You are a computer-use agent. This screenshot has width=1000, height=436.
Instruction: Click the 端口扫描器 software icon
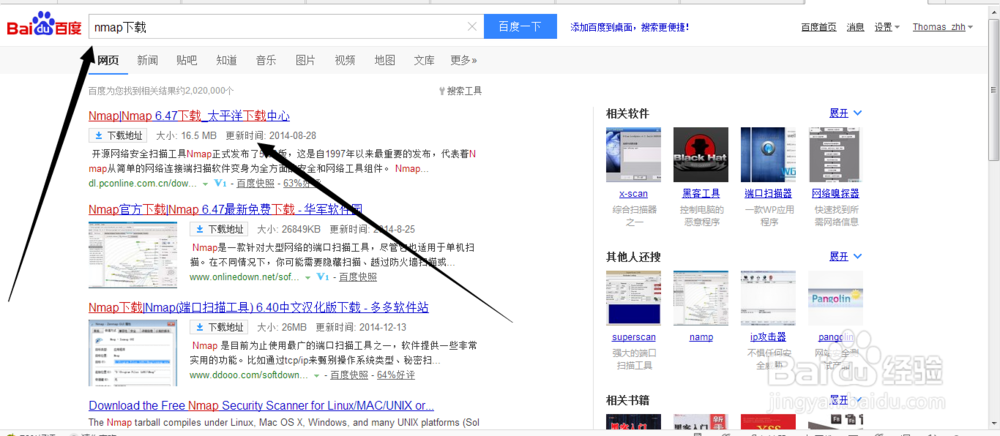[768, 155]
